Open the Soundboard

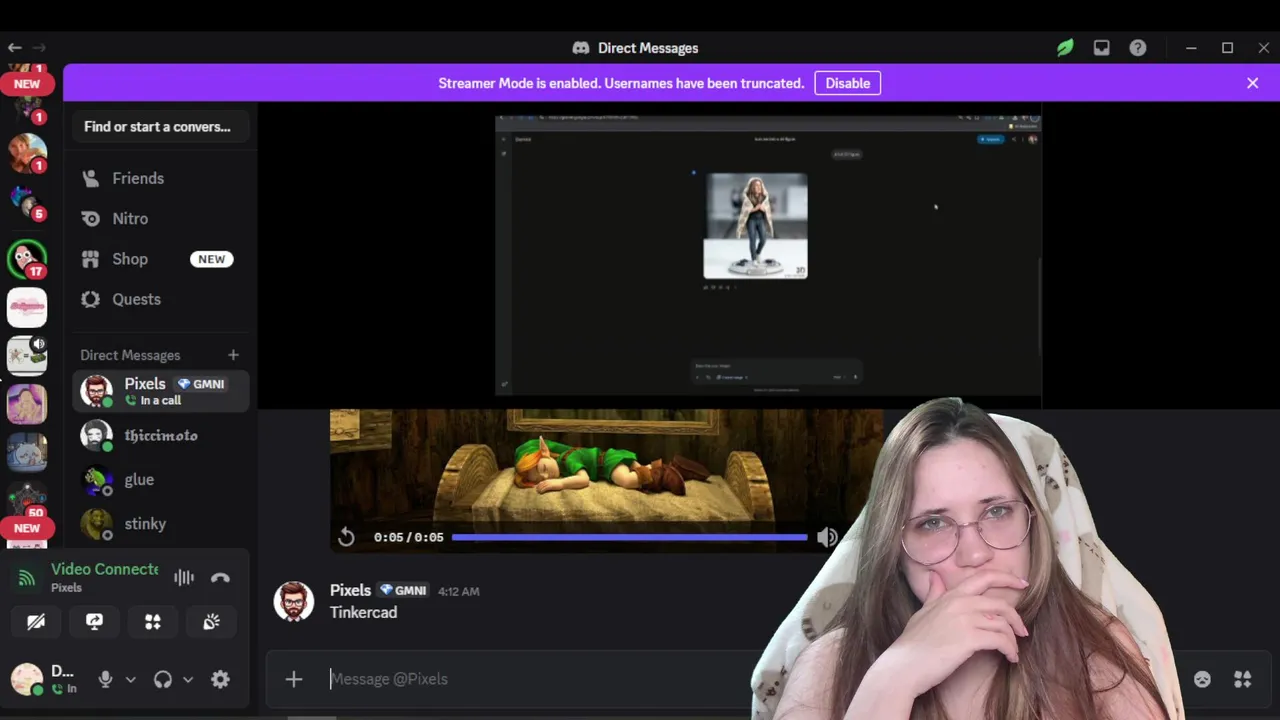(x=211, y=622)
